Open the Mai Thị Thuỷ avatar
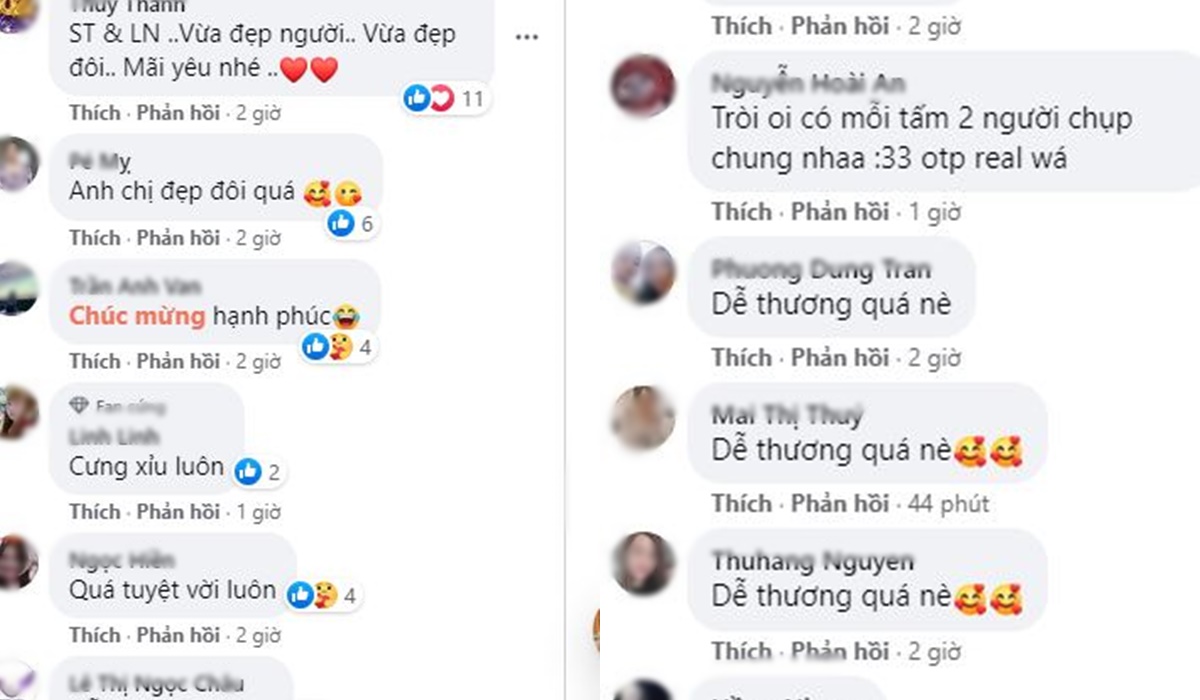This screenshot has width=1200, height=700. [x=643, y=417]
